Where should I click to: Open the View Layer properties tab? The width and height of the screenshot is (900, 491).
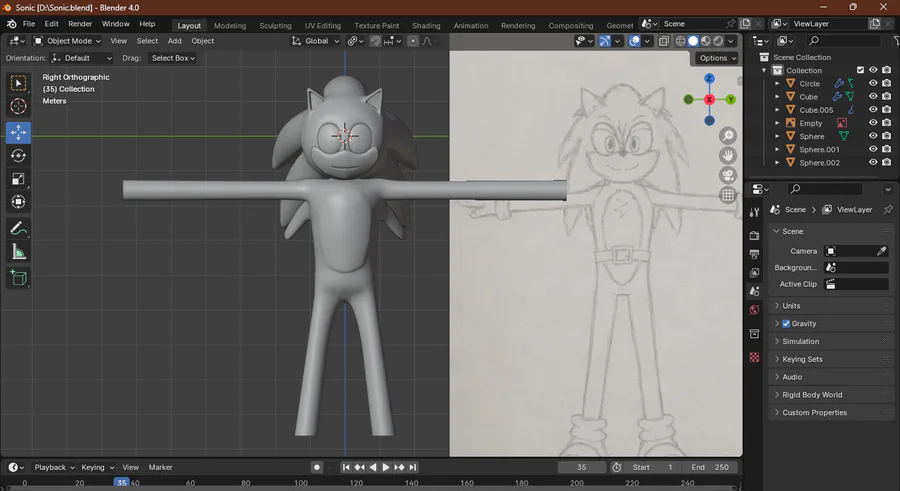pos(755,272)
